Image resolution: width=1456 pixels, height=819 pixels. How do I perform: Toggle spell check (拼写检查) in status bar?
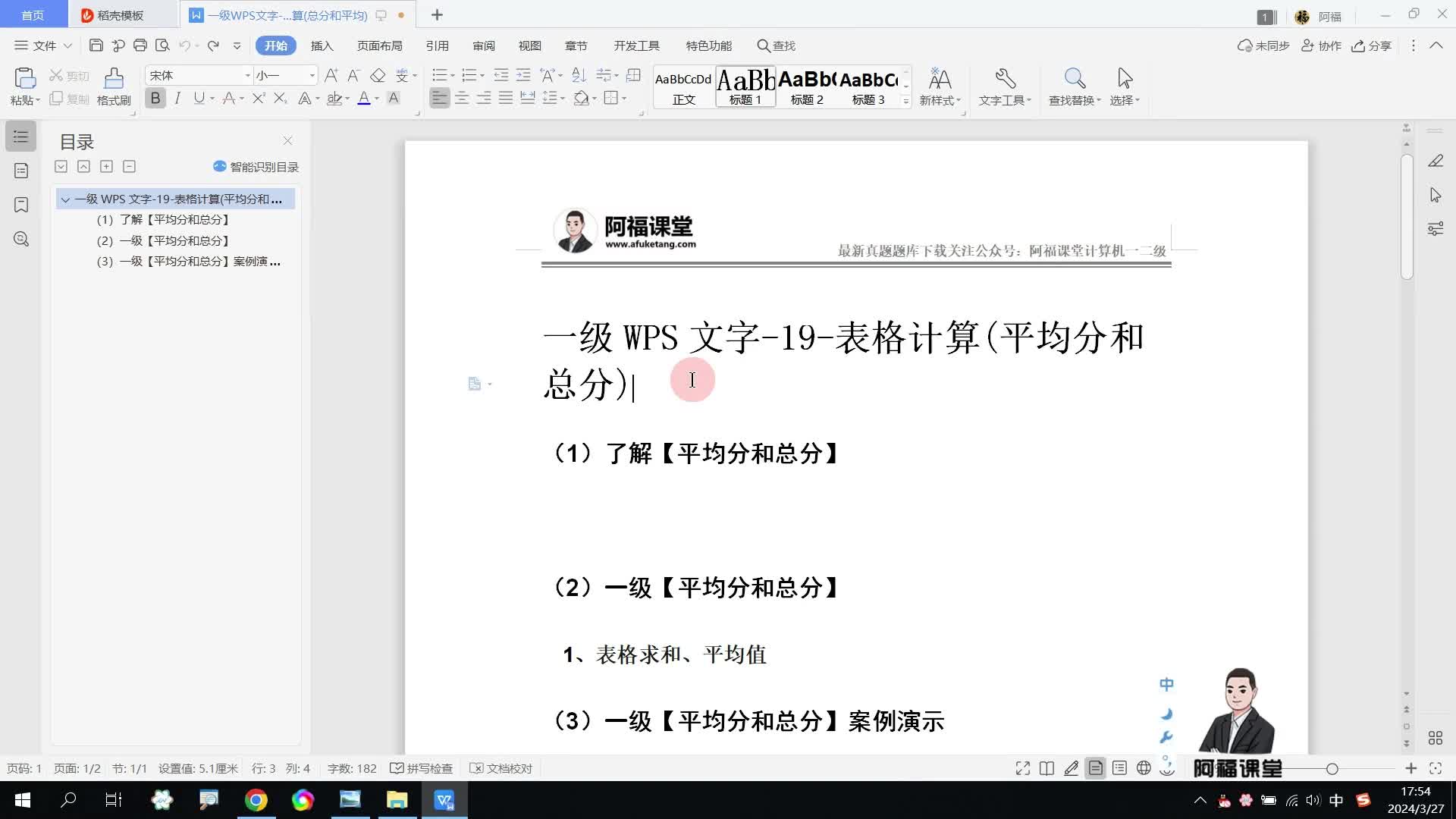point(422,768)
